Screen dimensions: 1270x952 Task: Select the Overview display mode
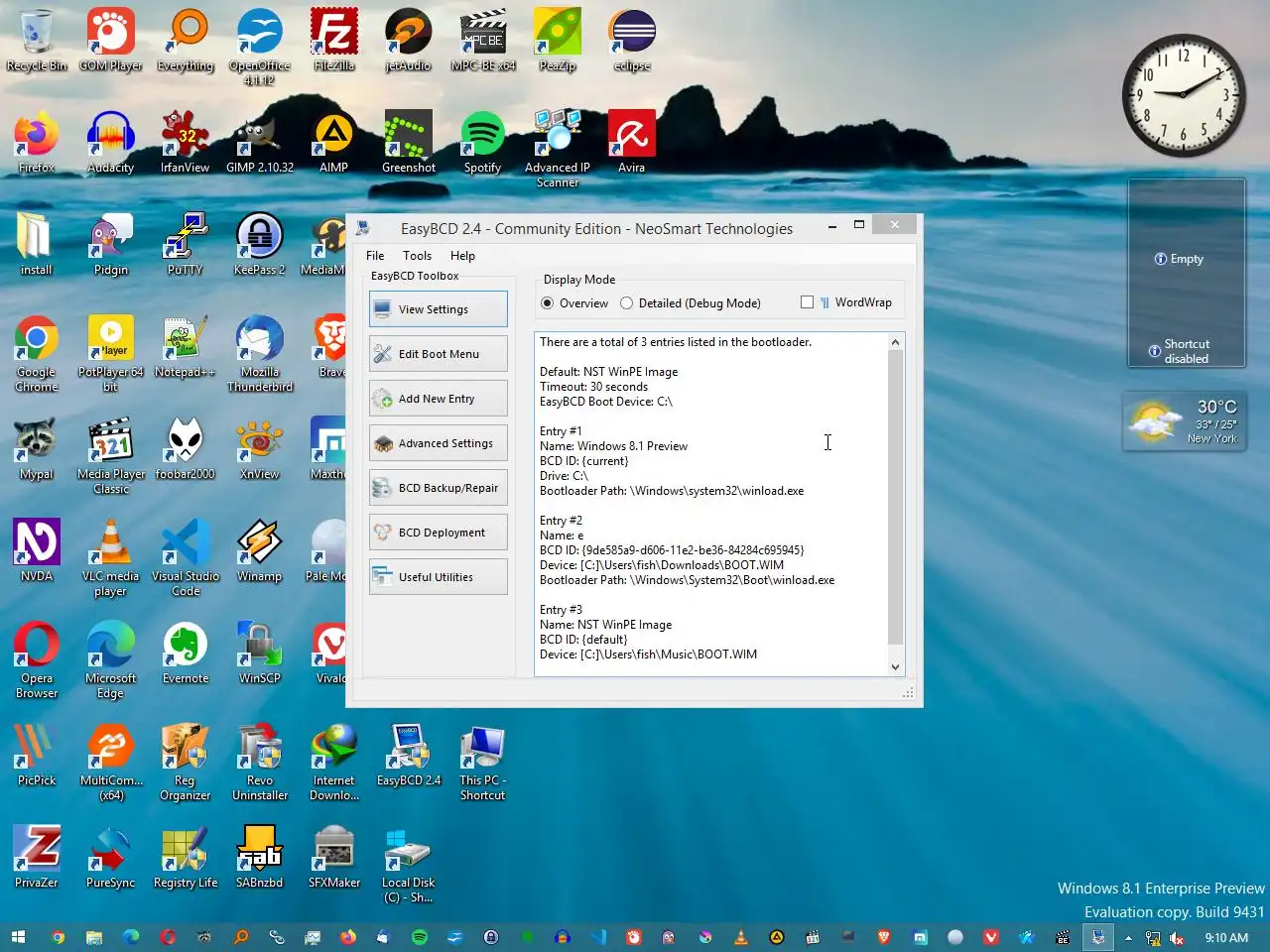pyautogui.click(x=574, y=303)
